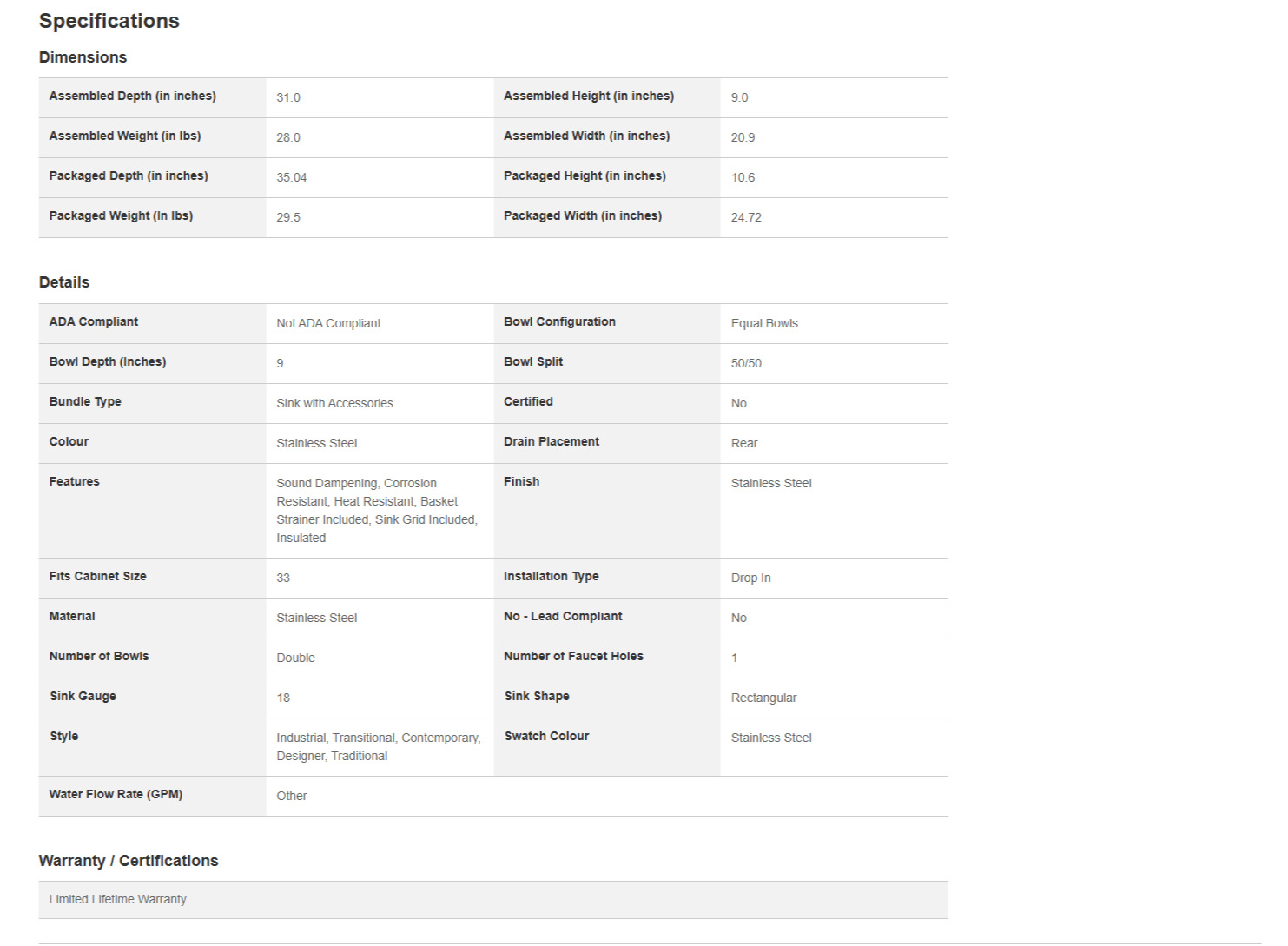Click the Packaged Height (in inches) label
This screenshot has height=946, width=1288.
[x=585, y=176]
